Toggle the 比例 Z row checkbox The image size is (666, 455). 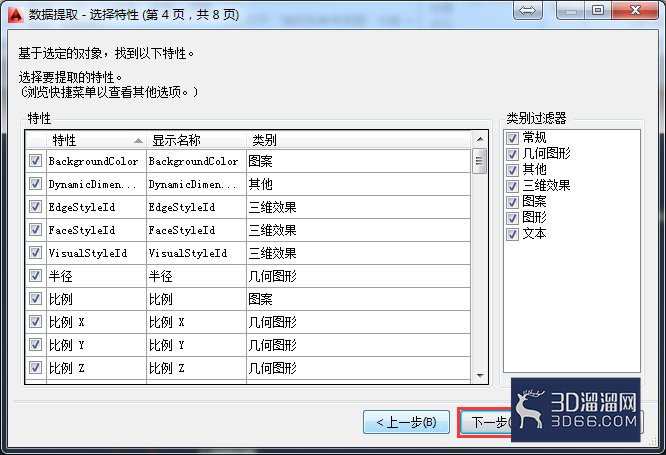pos(35,367)
